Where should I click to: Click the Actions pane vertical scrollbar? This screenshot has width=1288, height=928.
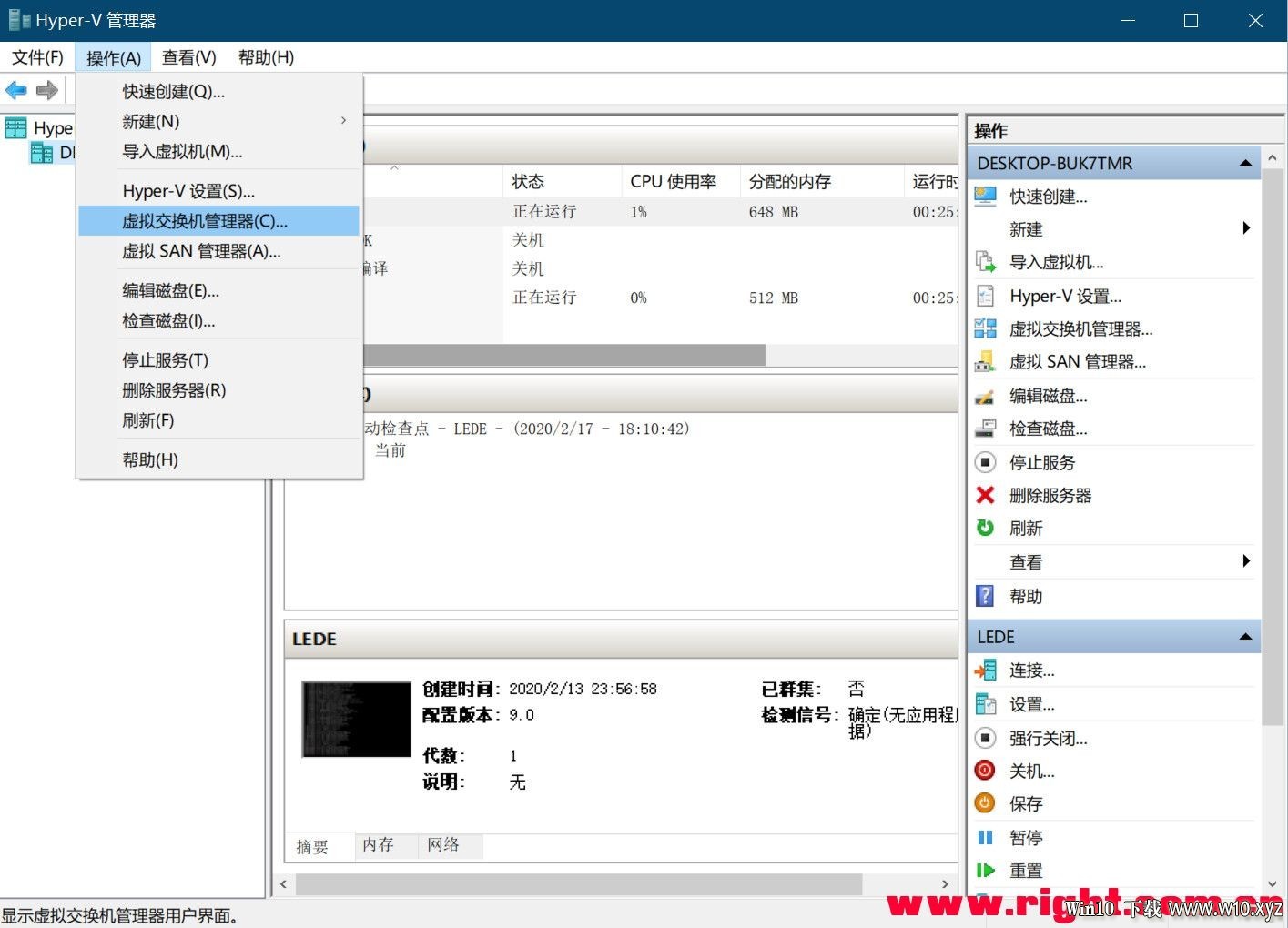1273,446
